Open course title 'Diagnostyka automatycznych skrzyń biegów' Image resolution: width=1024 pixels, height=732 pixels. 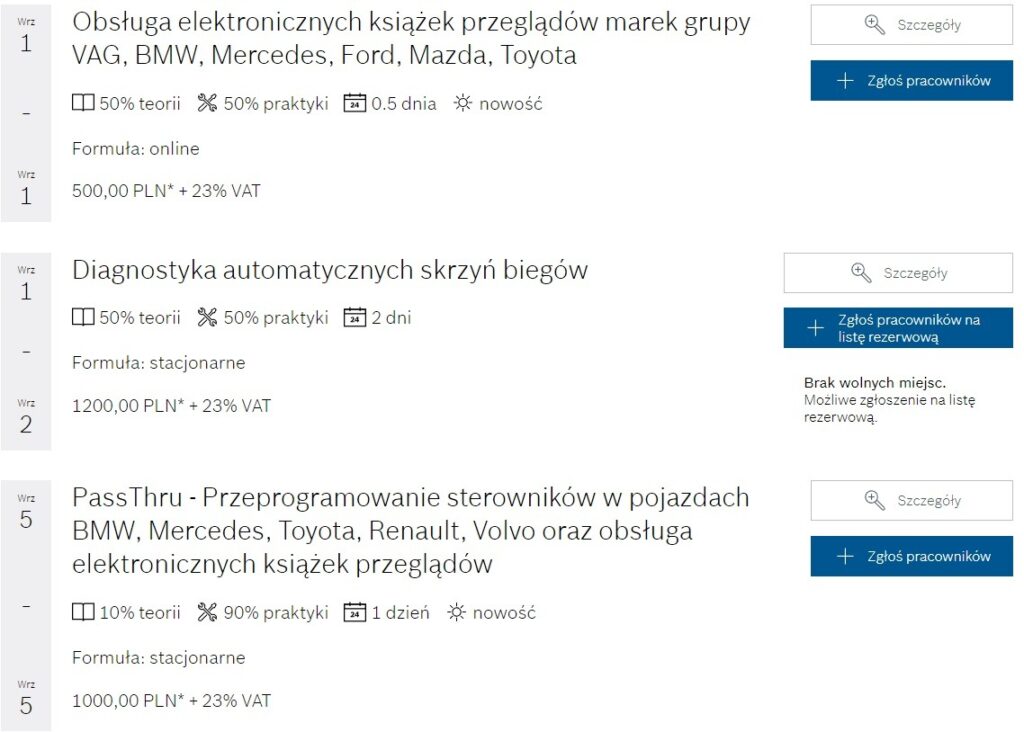(330, 270)
